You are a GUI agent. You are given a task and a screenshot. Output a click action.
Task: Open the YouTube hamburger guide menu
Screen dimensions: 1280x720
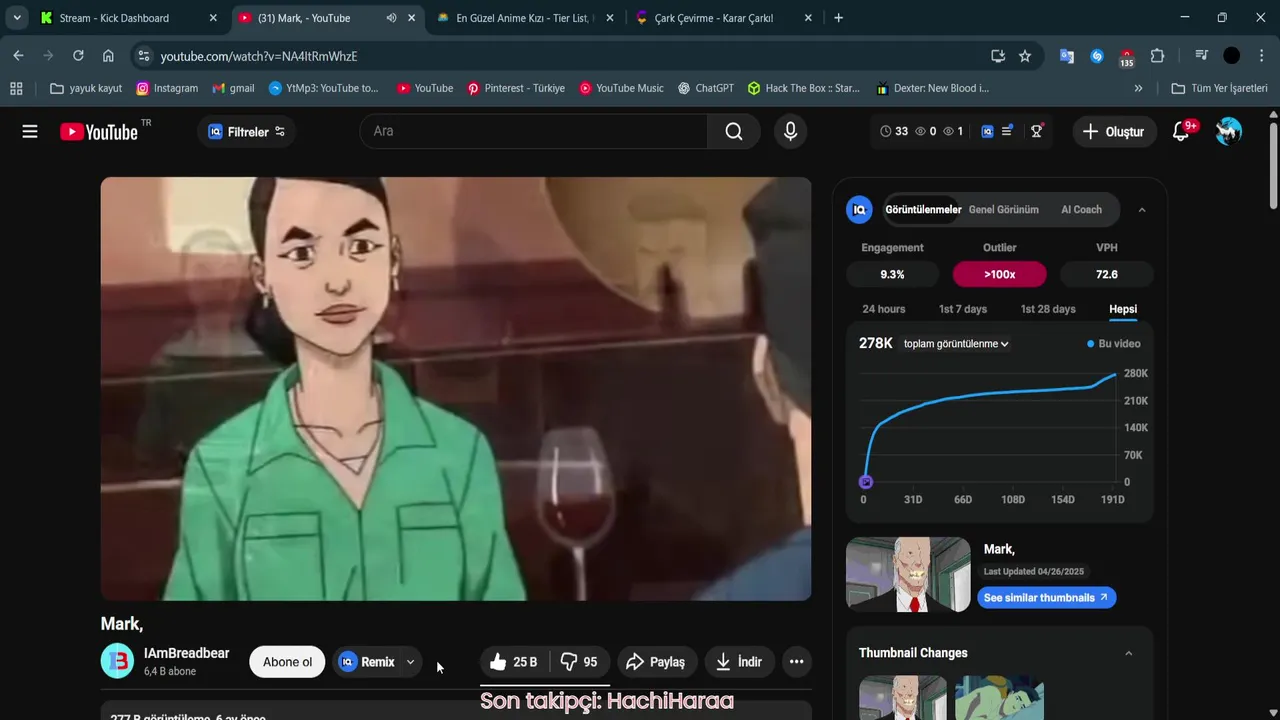(30, 131)
